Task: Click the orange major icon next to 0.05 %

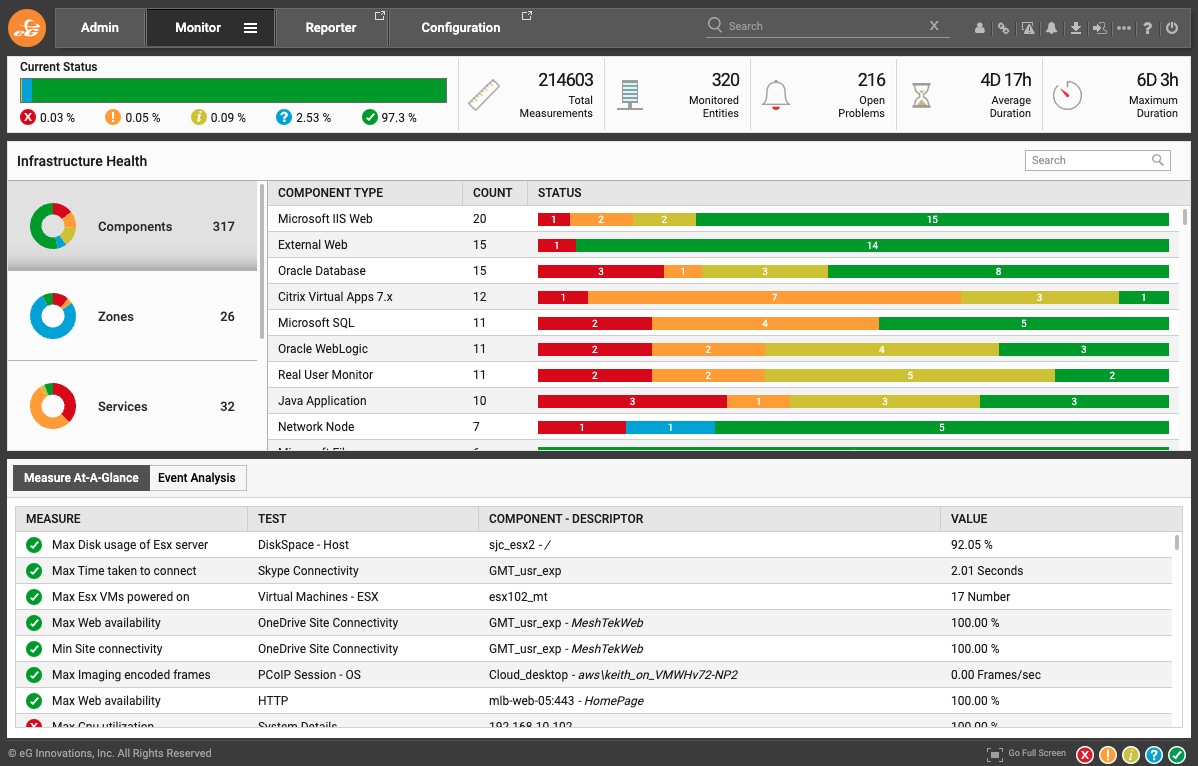Action: (113, 117)
